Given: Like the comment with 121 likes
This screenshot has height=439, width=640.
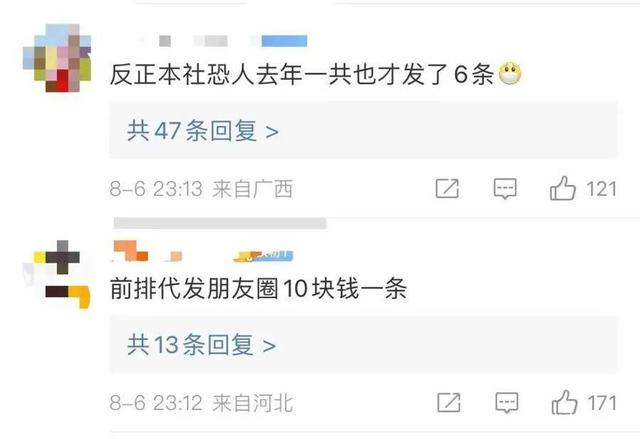Looking at the screenshot, I should pyautogui.click(x=562, y=188).
